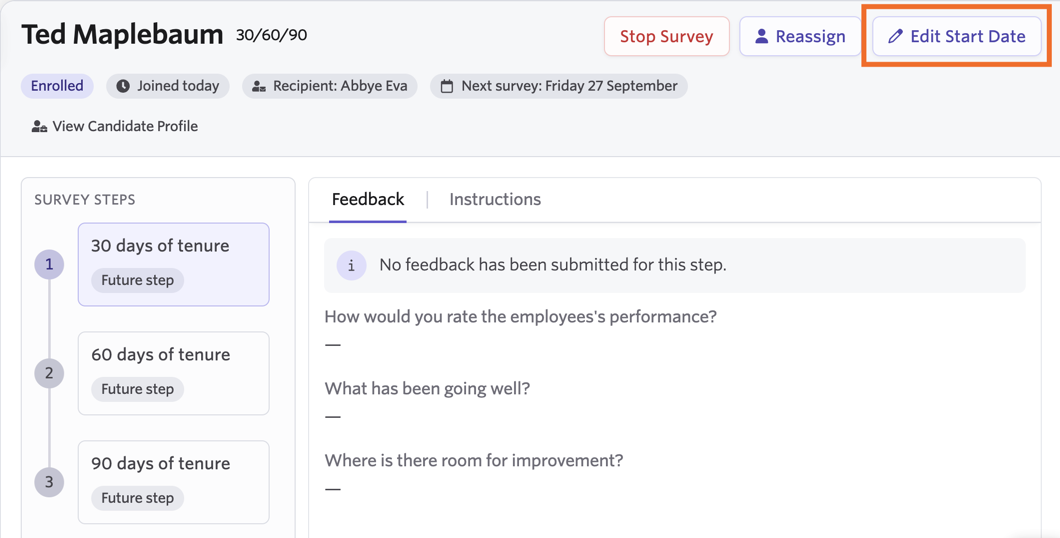Viewport: 1060px width, 538px height.
Task: Open View Candidate Profile link
Action: (115, 126)
